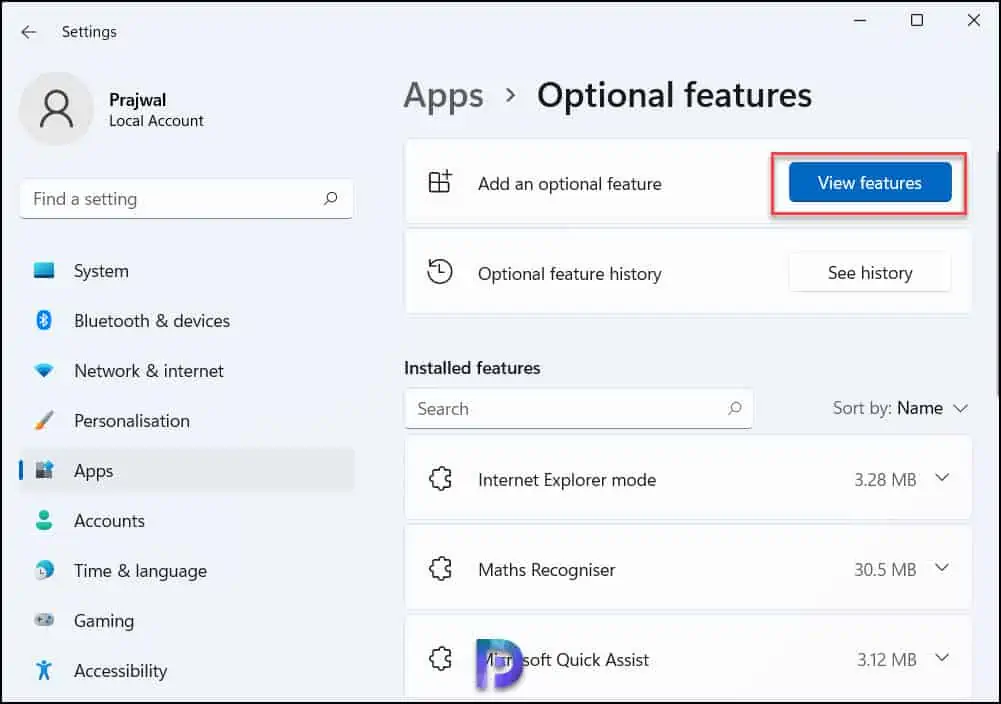Screen dimensions: 1001x704
Task: Open Prajwal's account avatar
Action: pos(57,109)
